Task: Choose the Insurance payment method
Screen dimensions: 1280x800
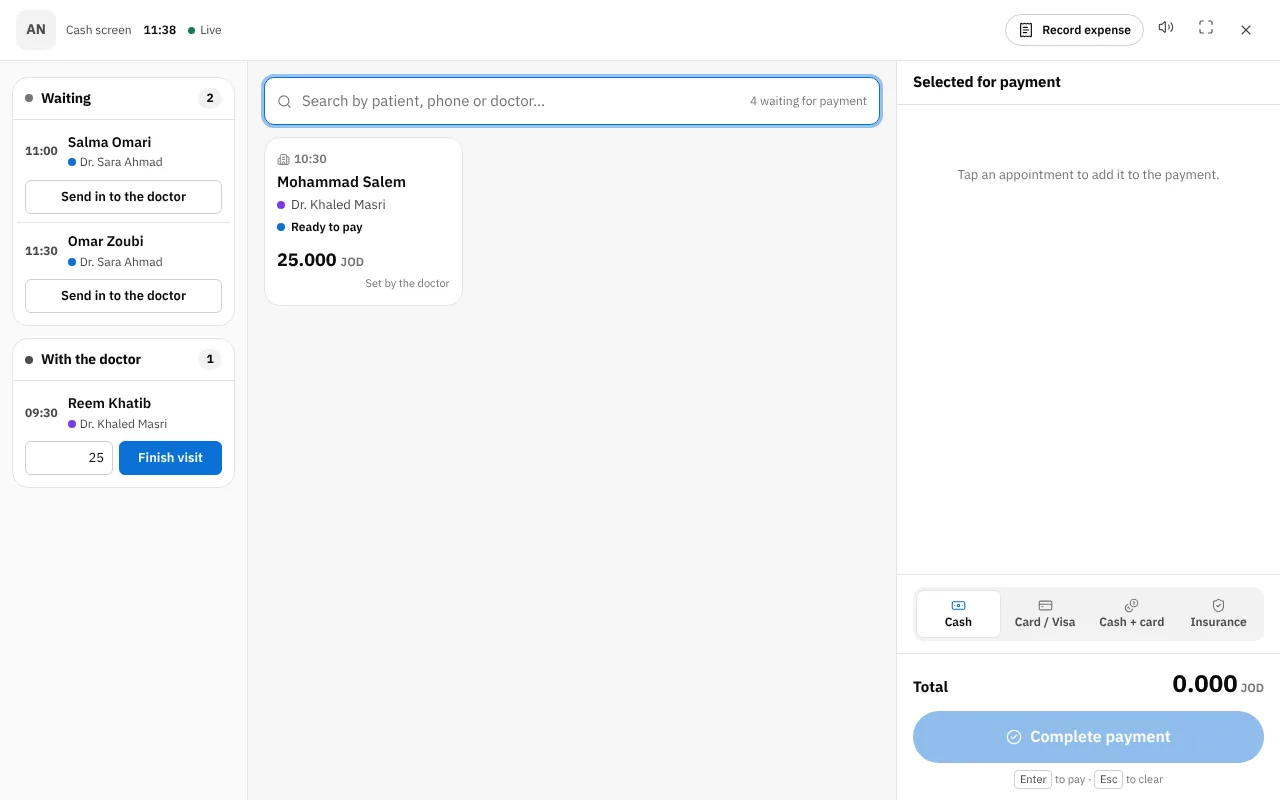Action: (x=1218, y=613)
